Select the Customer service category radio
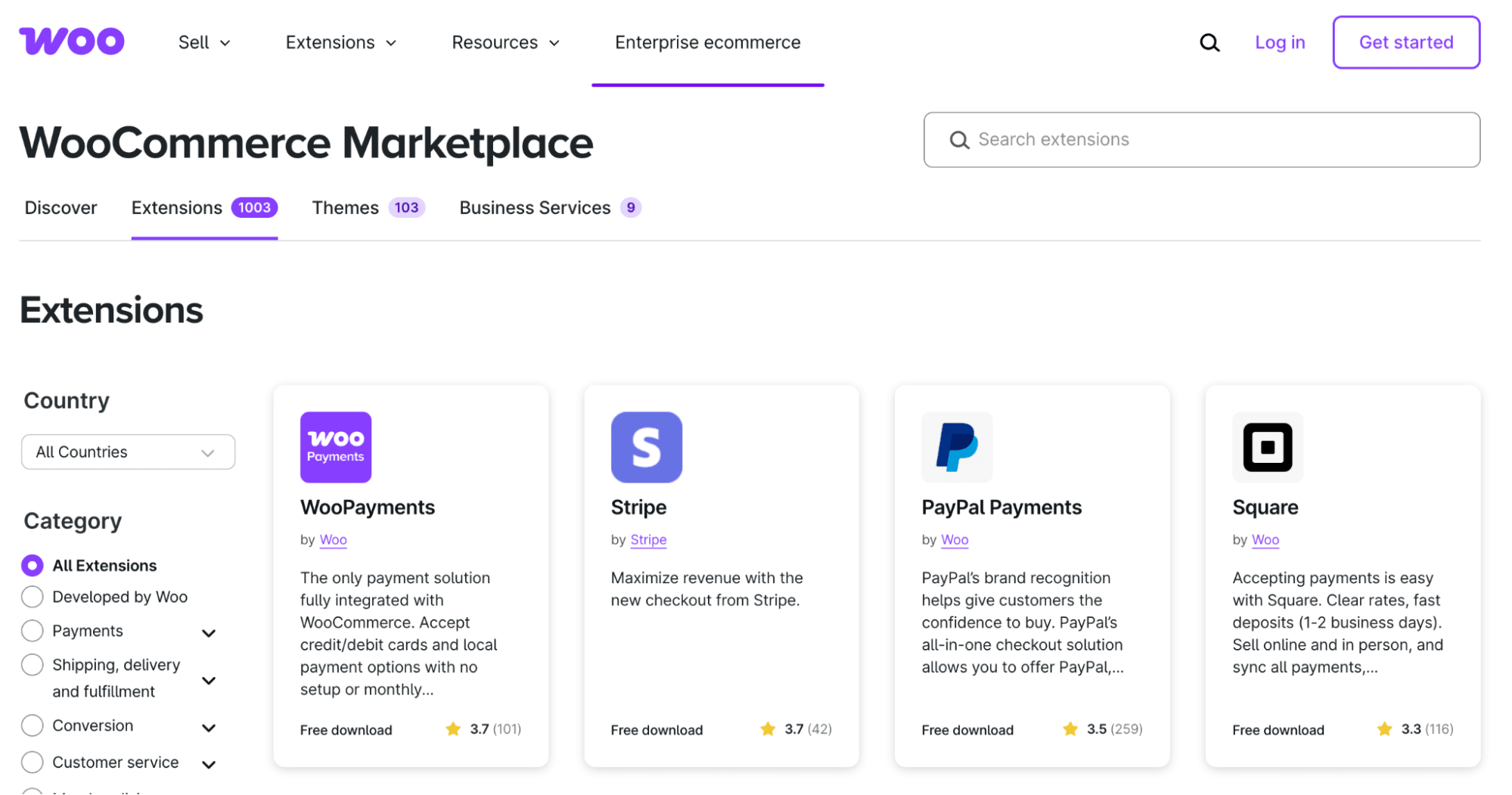 [32, 762]
